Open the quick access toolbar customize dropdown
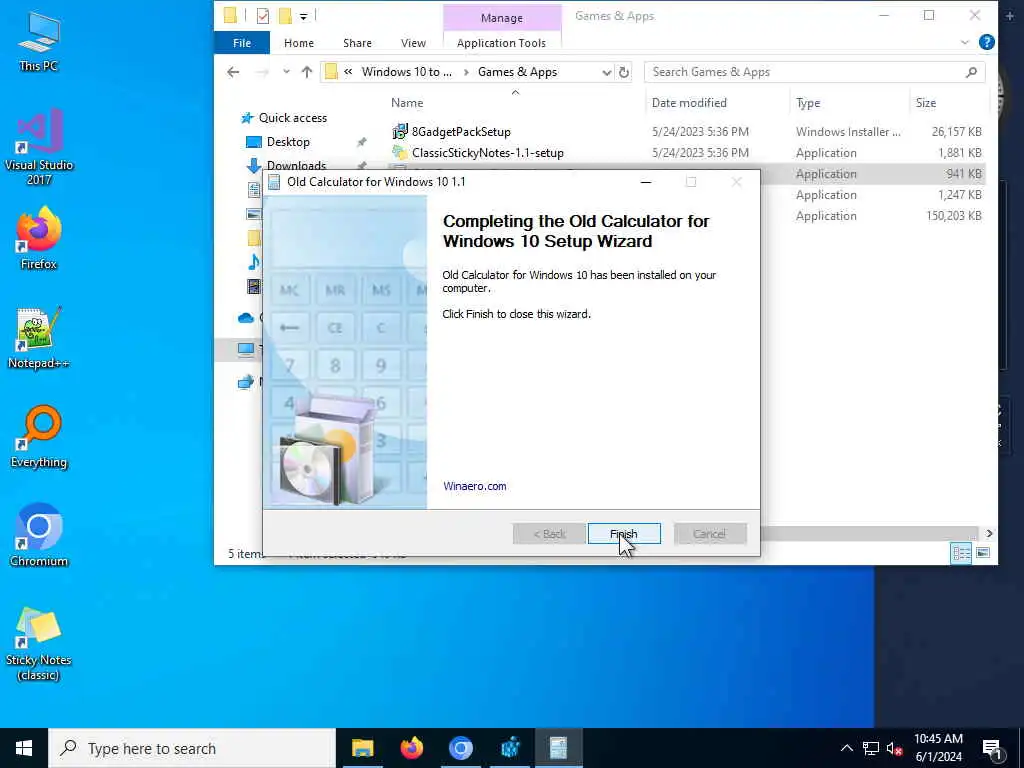The height and width of the screenshot is (768, 1024). (304, 16)
